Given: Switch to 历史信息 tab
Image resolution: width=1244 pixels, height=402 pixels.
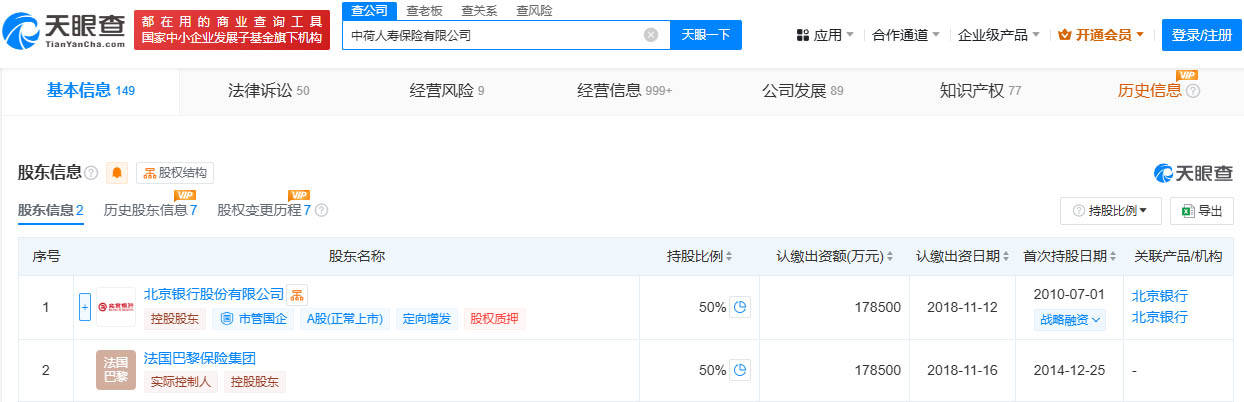Looking at the screenshot, I should 1150,91.
